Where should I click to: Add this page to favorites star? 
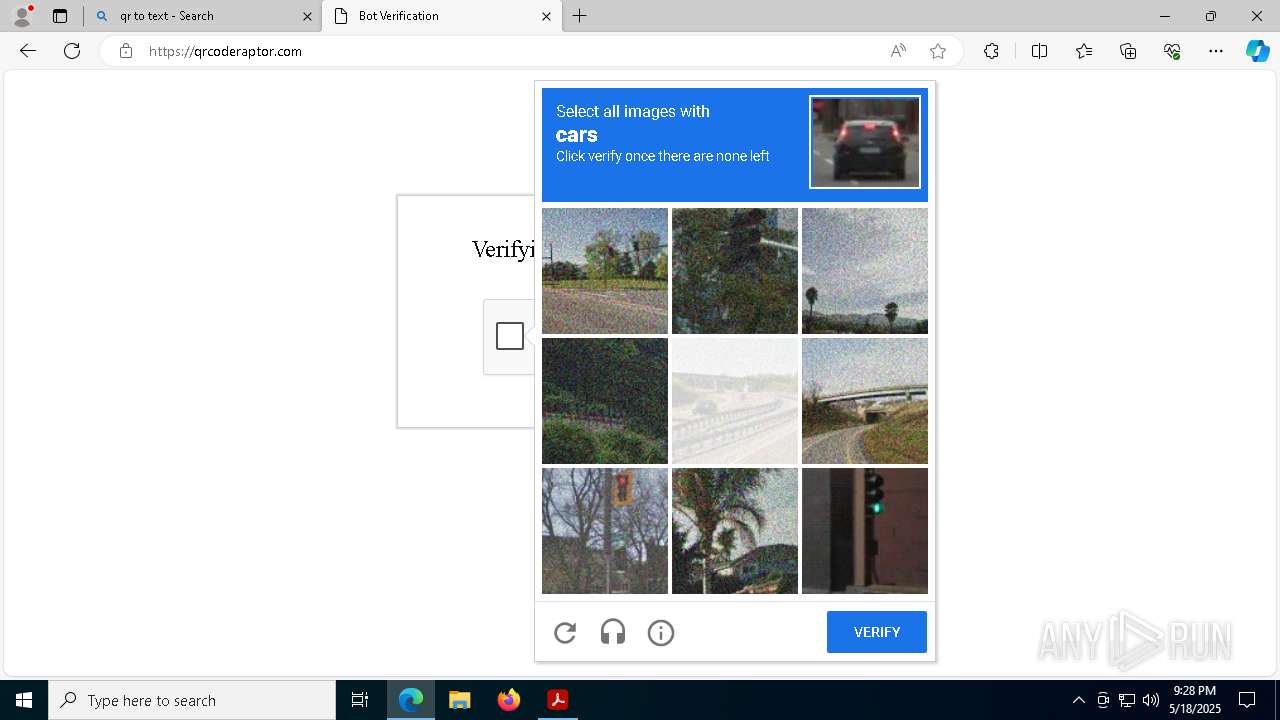click(x=938, y=51)
